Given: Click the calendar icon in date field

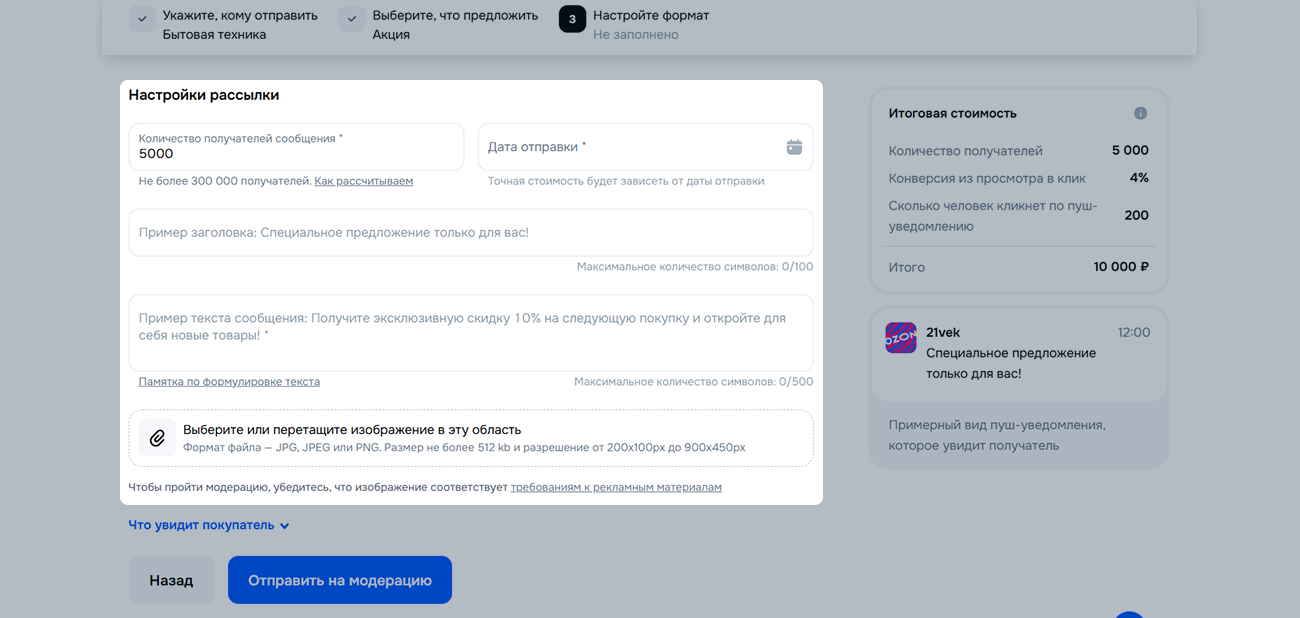Looking at the screenshot, I should pyautogui.click(x=794, y=147).
